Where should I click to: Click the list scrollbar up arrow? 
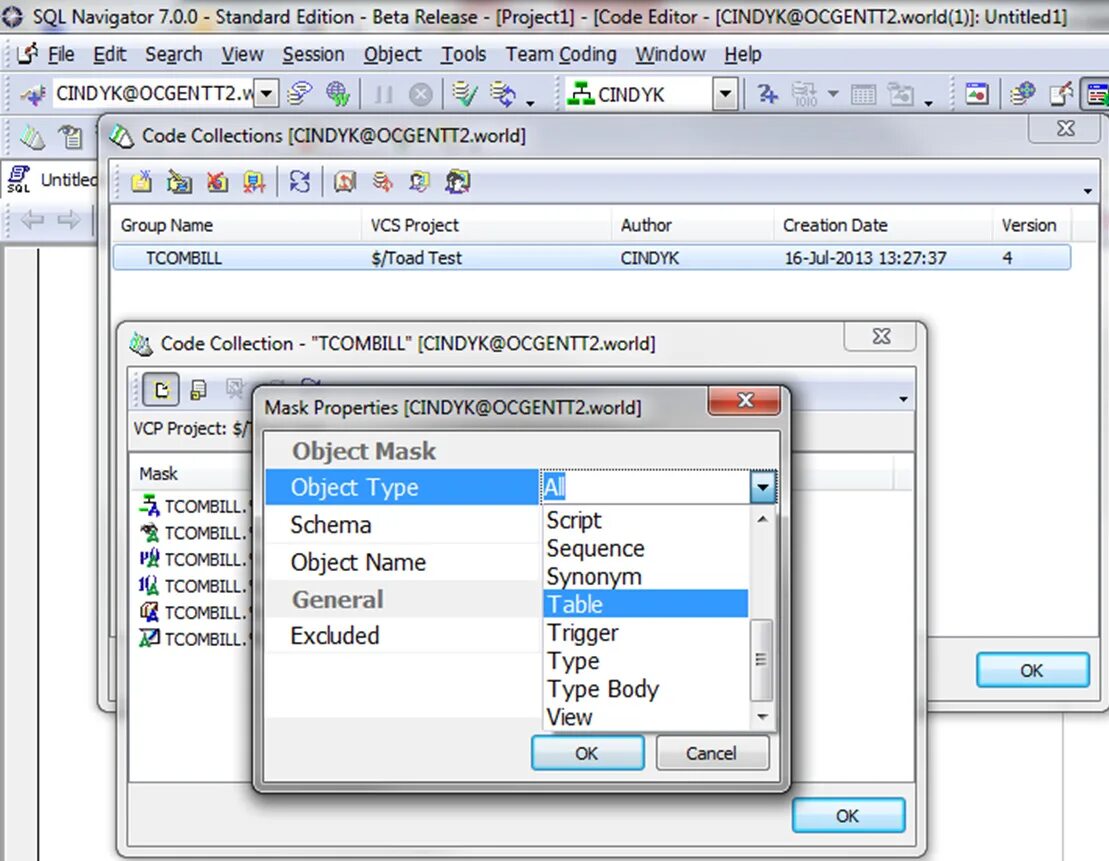coord(762,519)
